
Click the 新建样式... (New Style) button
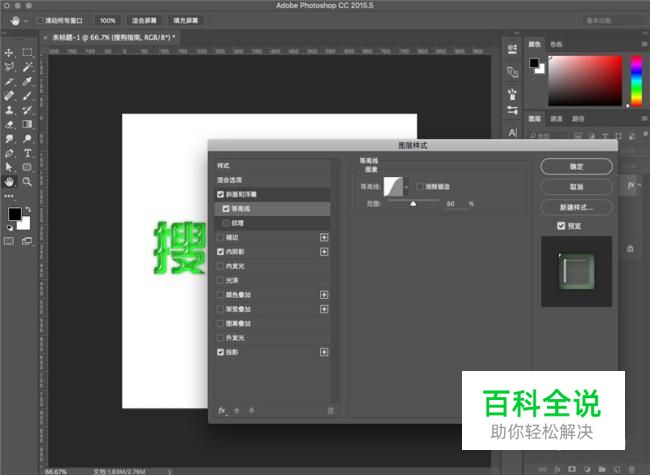point(577,207)
